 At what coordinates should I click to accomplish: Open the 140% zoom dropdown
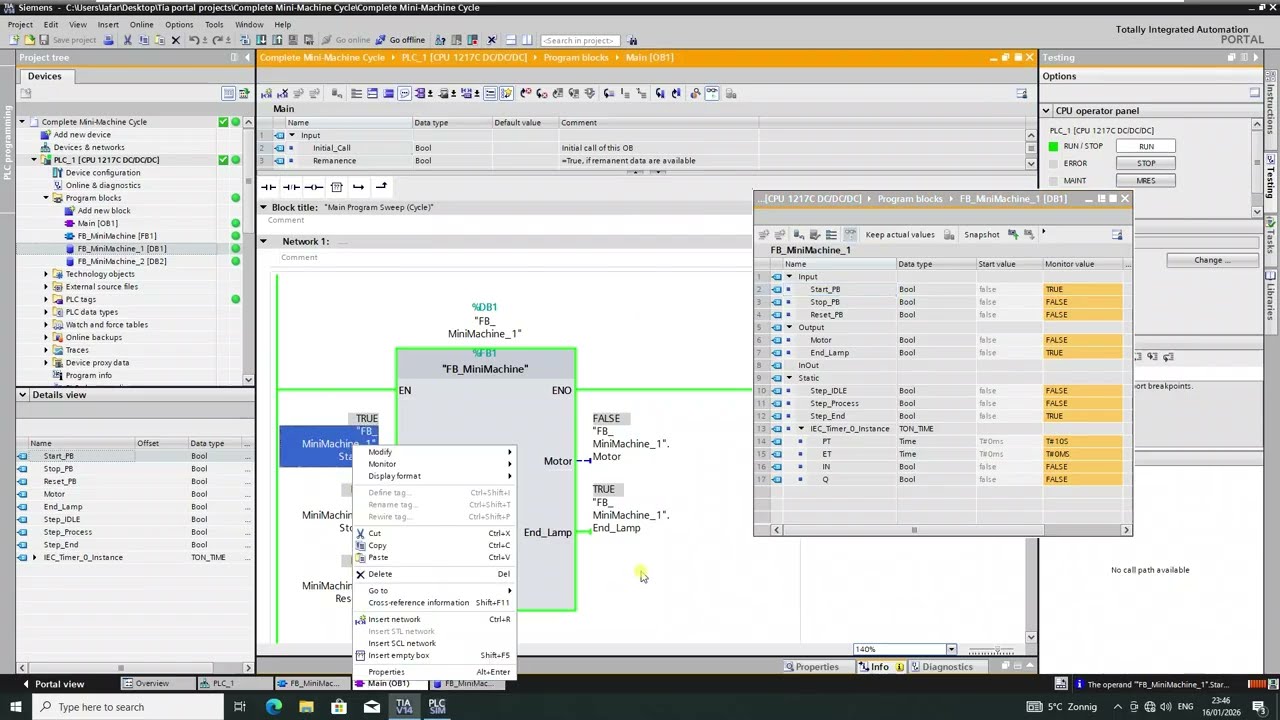coord(951,650)
